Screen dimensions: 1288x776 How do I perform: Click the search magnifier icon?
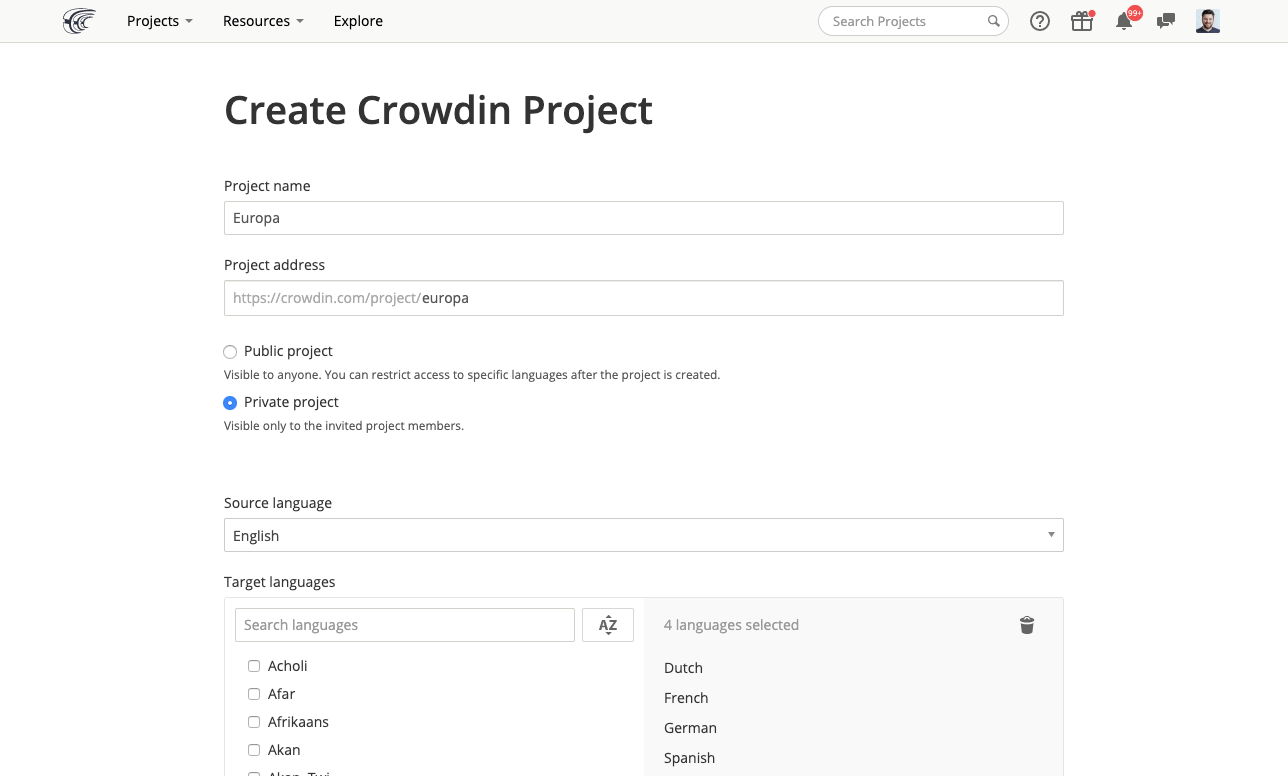tap(993, 21)
